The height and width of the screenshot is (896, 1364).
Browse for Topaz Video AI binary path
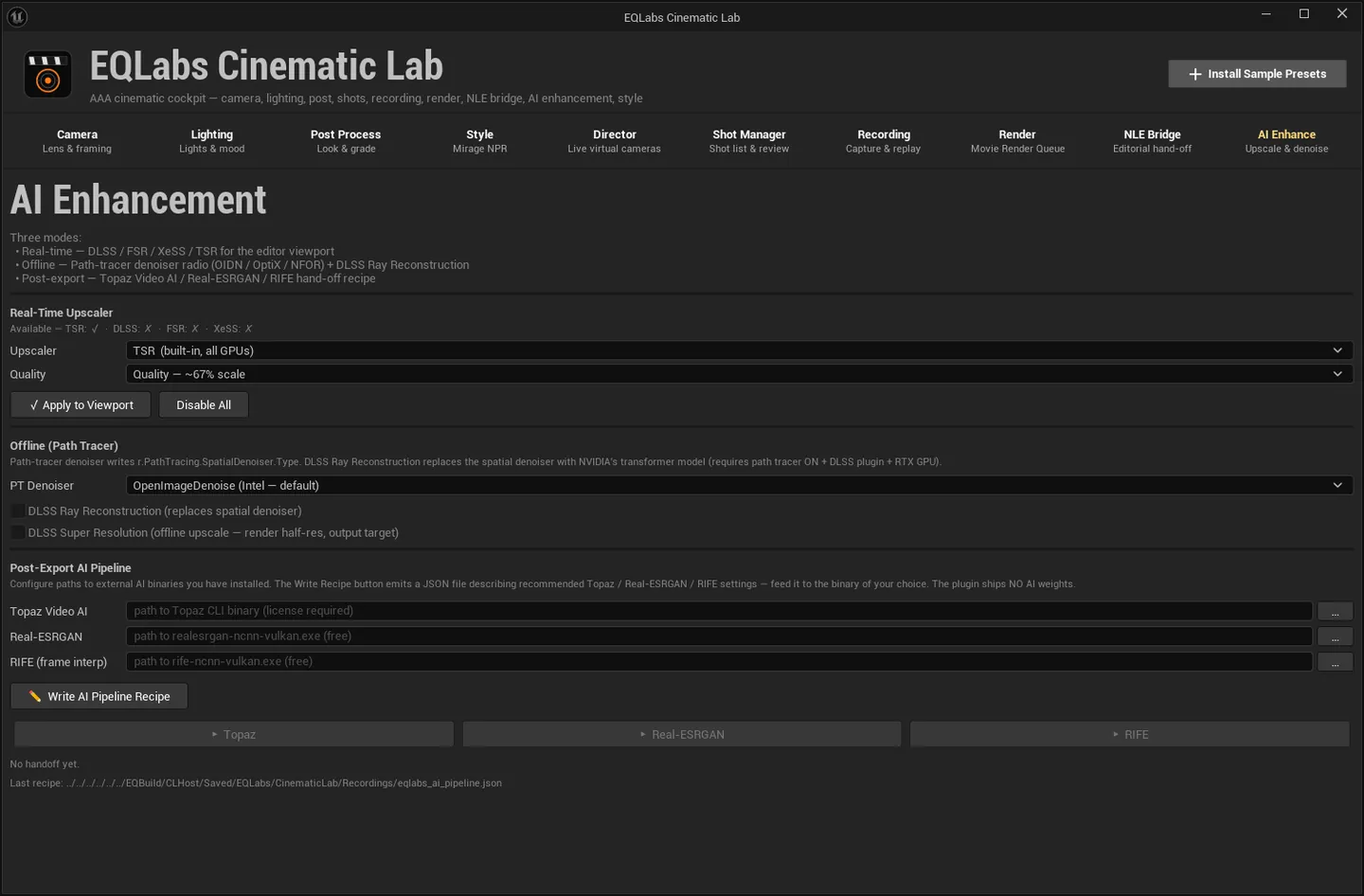pos(1335,611)
